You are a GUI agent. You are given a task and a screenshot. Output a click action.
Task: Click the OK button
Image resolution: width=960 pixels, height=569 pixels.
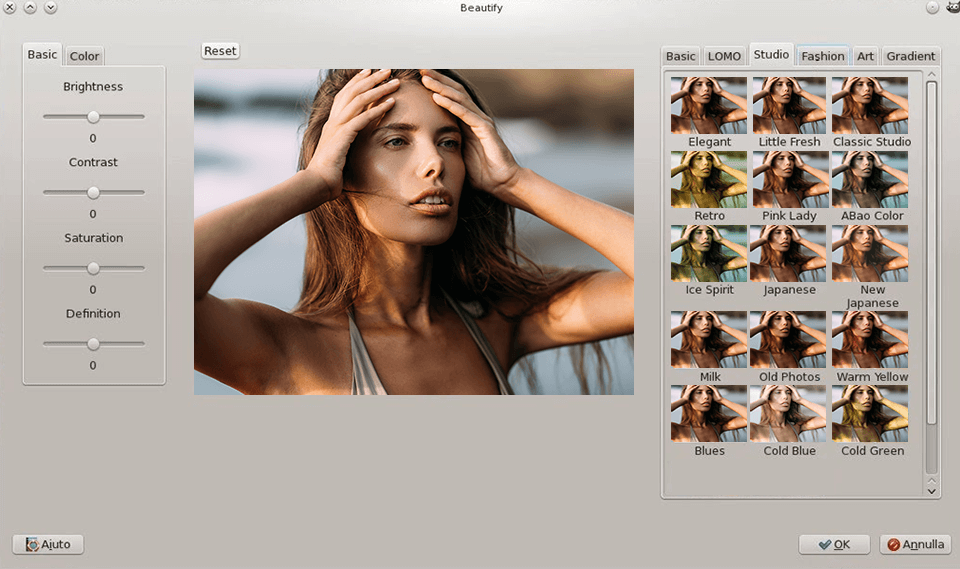(x=834, y=544)
